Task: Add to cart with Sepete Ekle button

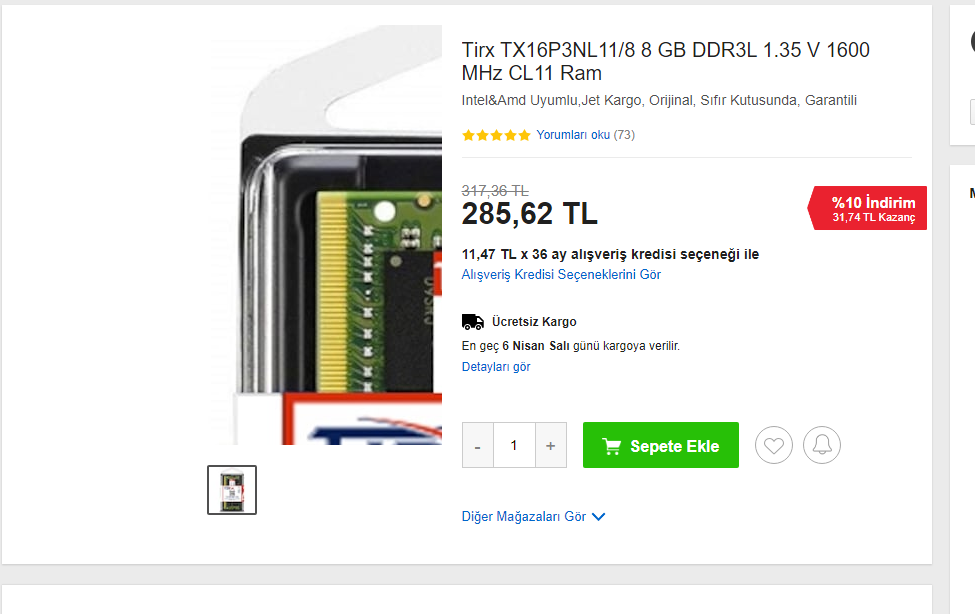Action: (660, 445)
